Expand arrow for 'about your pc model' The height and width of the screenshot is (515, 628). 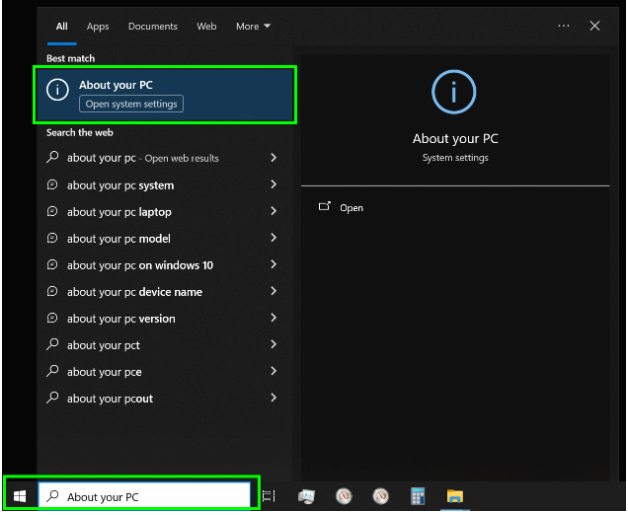pyautogui.click(x=274, y=238)
